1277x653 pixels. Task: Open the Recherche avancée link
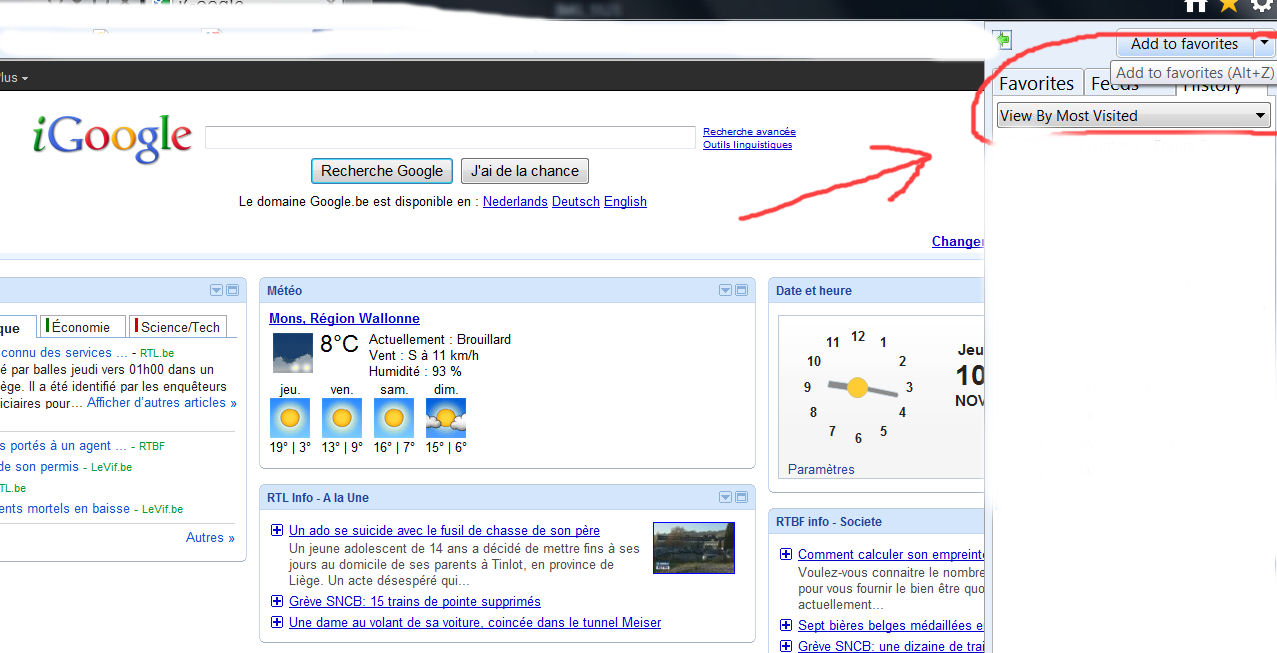coord(749,132)
